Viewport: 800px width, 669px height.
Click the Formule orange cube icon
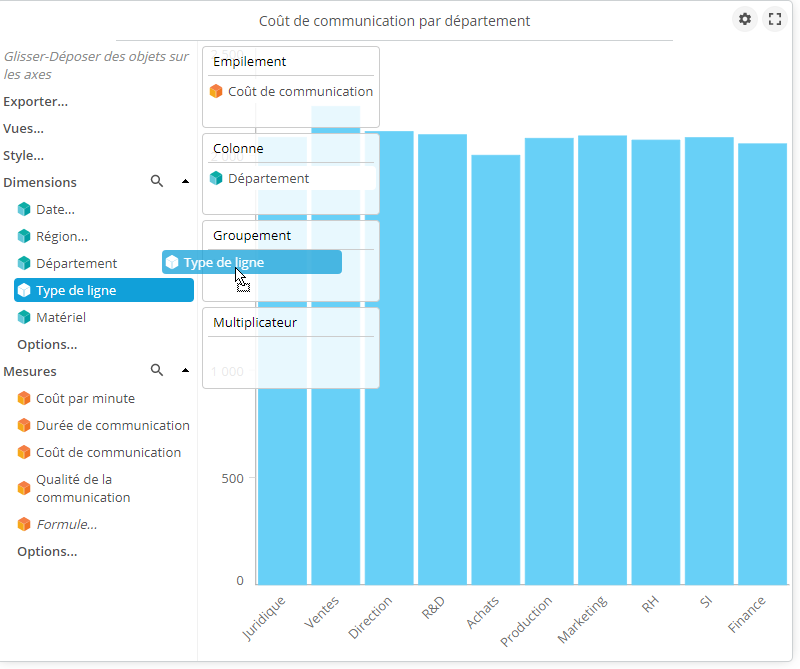click(24, 525)
